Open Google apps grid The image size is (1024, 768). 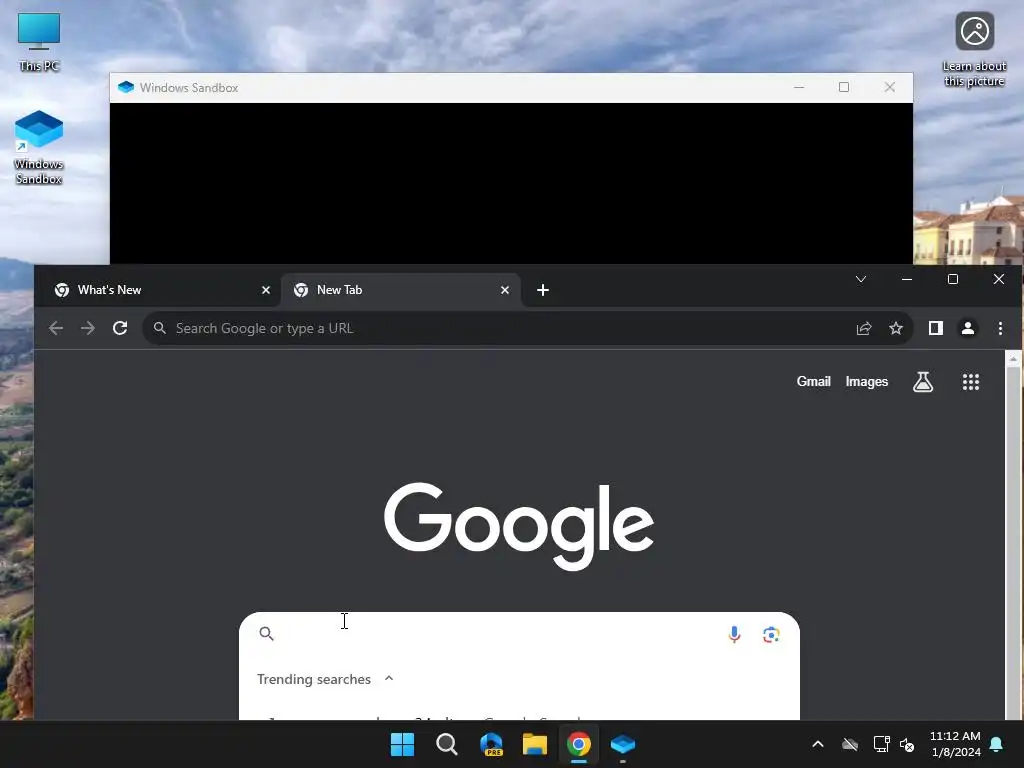pyautogui.click(x=970, y=381)
